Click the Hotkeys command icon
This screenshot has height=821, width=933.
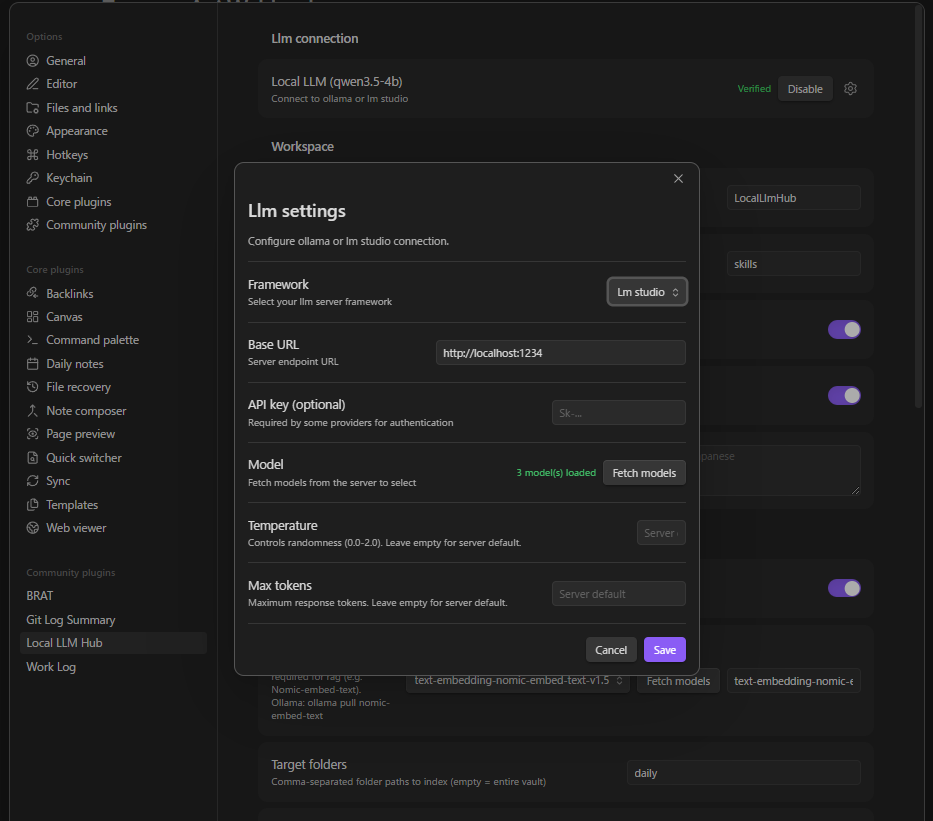(x=33, y=155)
